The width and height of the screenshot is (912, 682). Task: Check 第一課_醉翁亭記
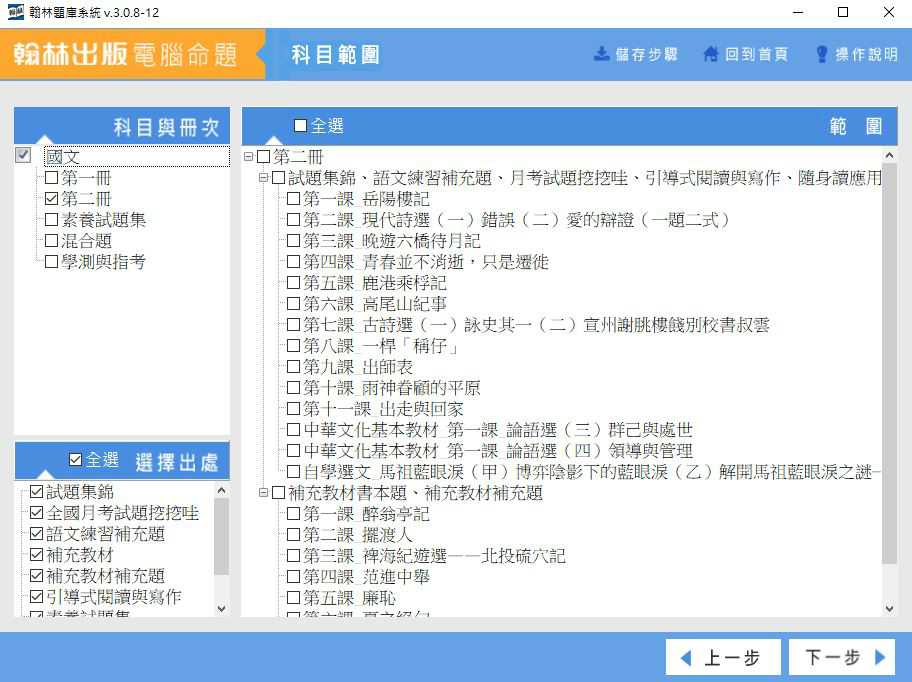pyautogui.click(x=294, y=514)
